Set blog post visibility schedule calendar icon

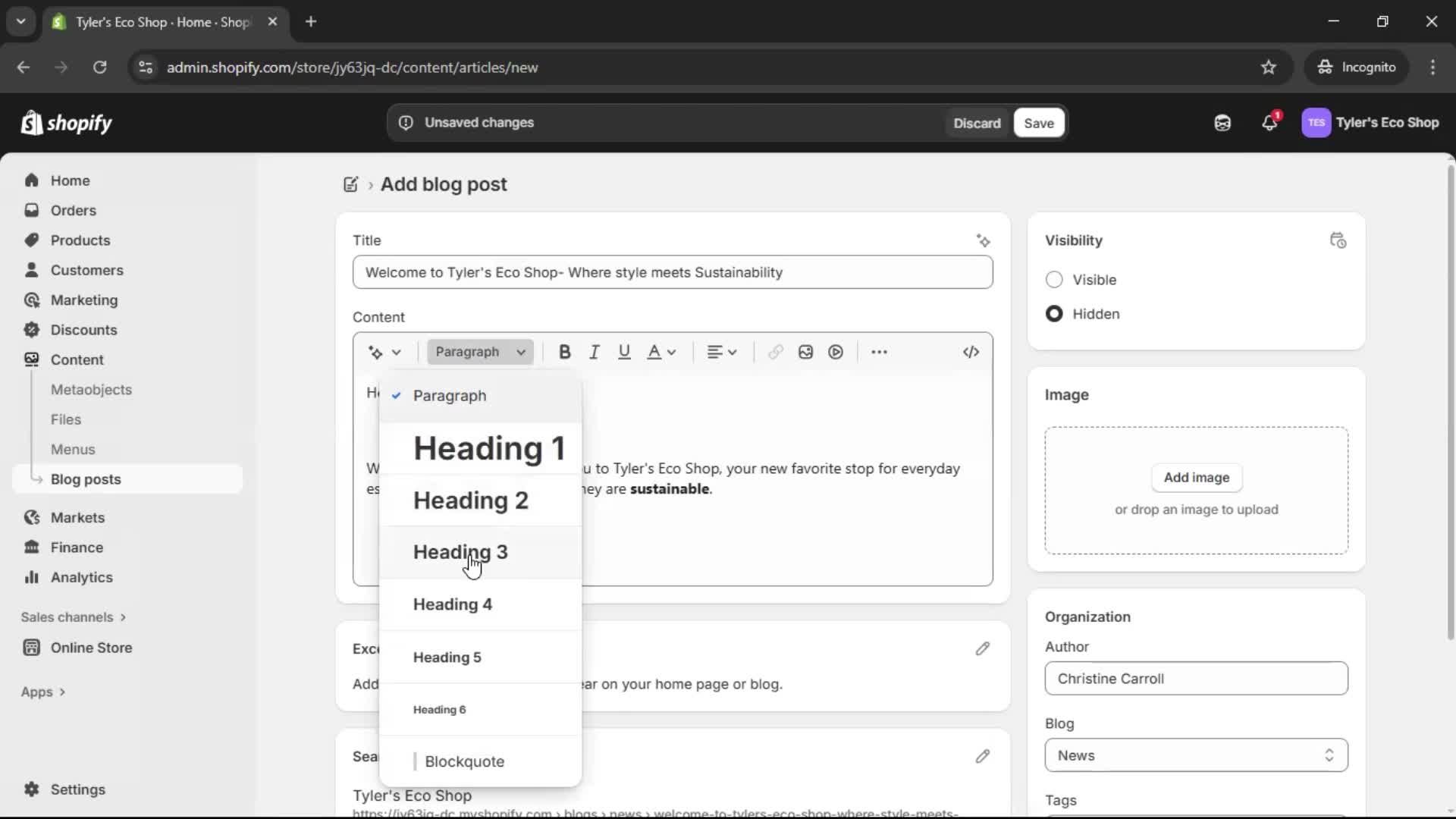(x=1338, y=240)
